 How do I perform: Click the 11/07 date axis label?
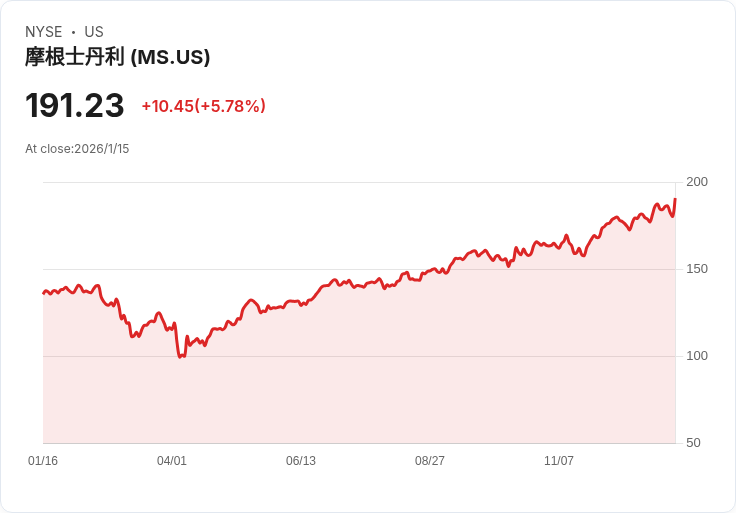point(559,461)
